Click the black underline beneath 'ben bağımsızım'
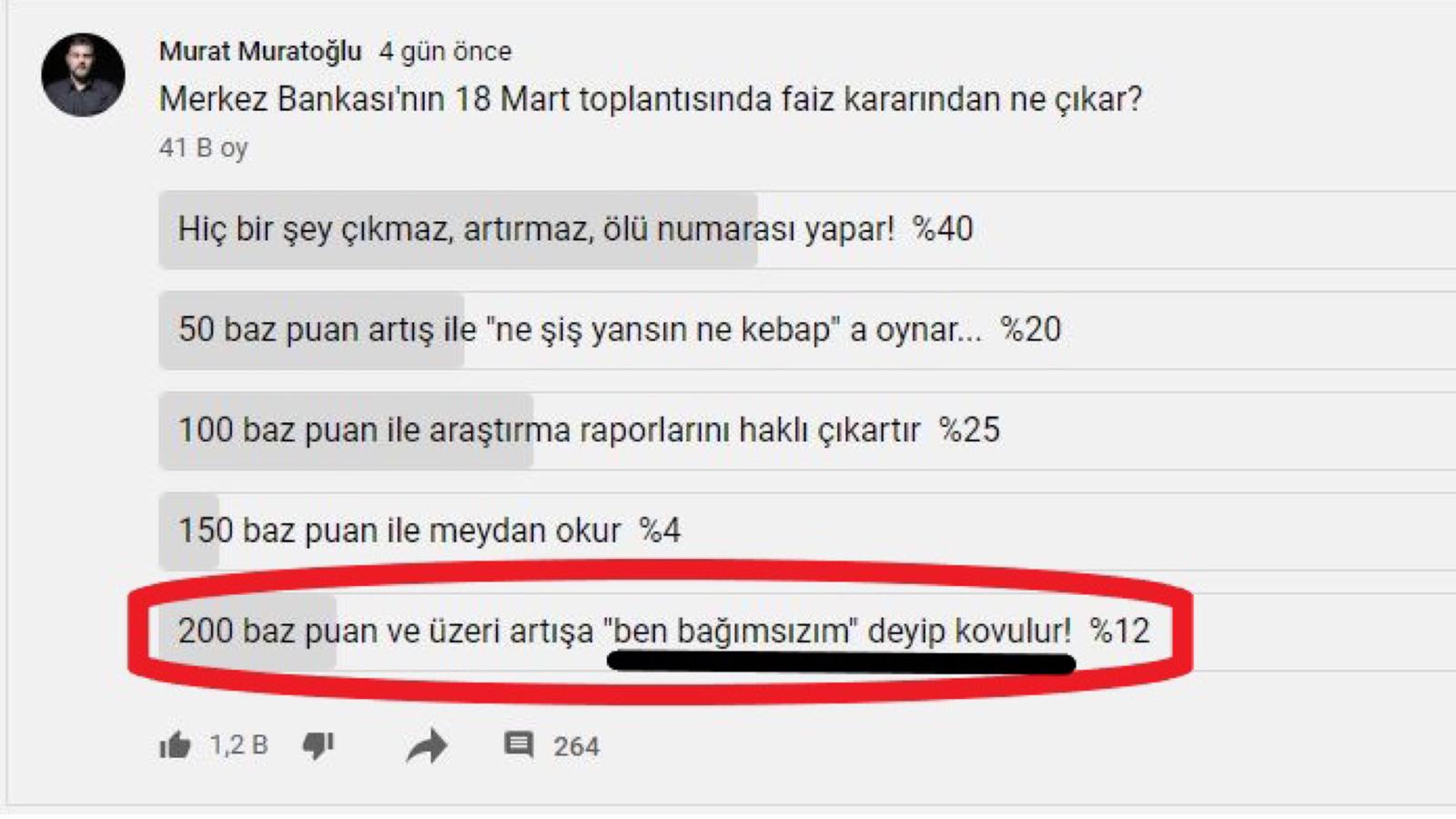The width and height of the screenshot is (1456, 819). [x=841, y=662]
